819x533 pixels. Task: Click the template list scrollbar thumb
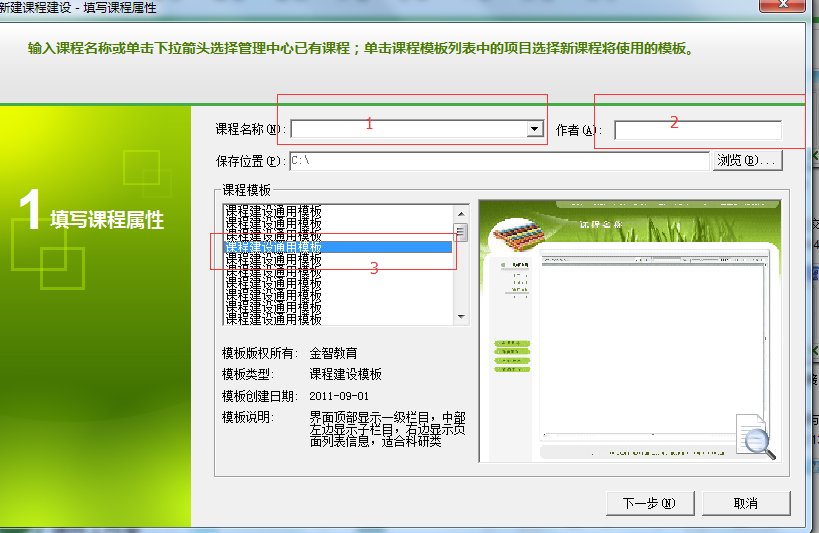pos(461,232)
